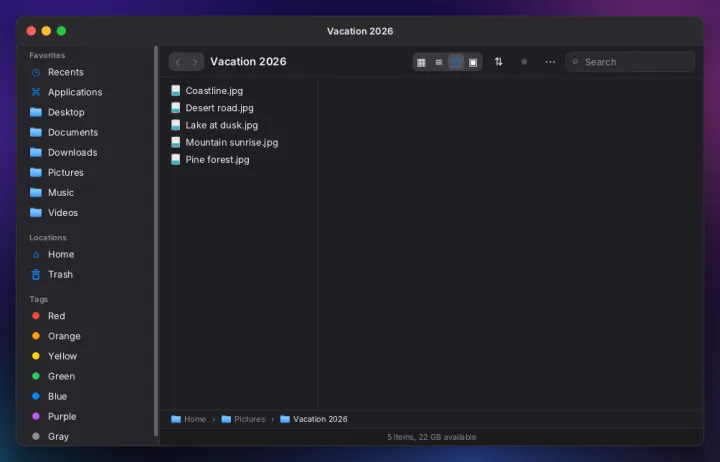The height and width of the screenshot is (462, 720).
Task: Close the window with the red button
Action: coord(31,31)
